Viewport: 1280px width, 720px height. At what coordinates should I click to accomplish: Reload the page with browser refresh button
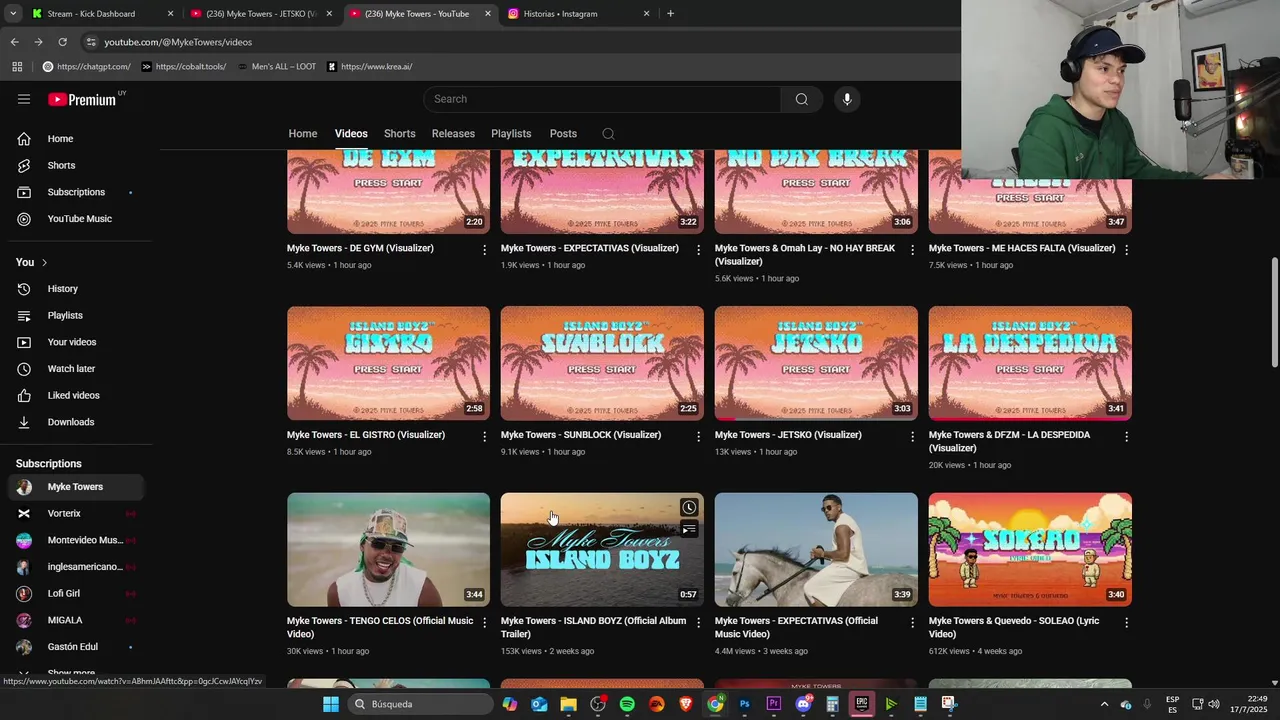pos(62,42)
